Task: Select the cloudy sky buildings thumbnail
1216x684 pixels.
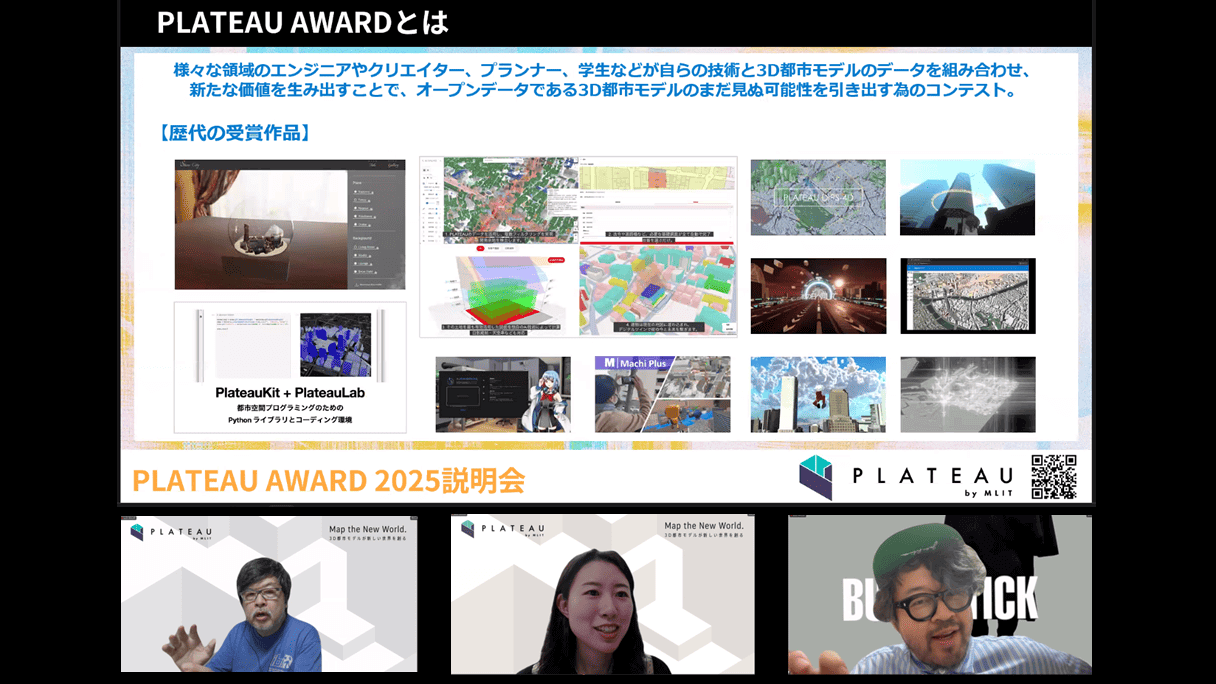Action: [818, 394]
